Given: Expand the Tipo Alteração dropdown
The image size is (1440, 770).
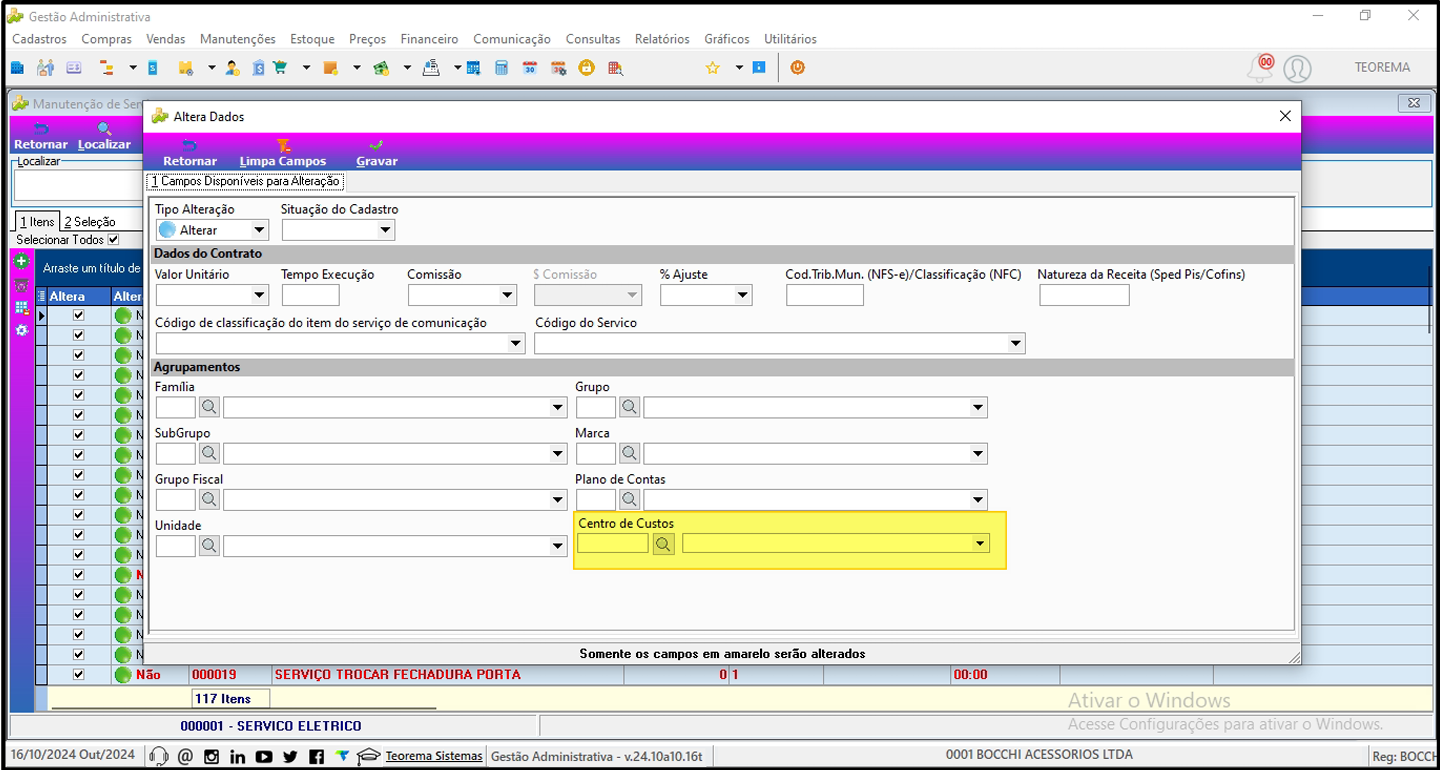Looking at the screenshot, I should (259, 230).
